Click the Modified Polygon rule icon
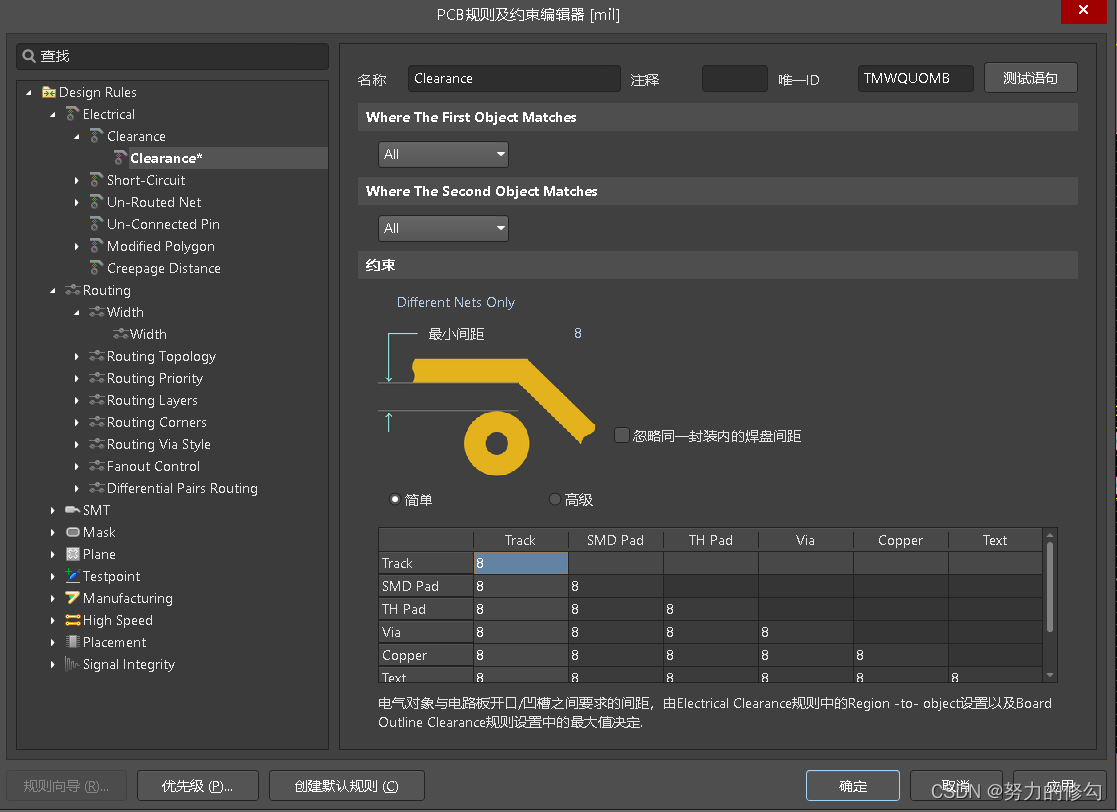 [x=96, y=246]
